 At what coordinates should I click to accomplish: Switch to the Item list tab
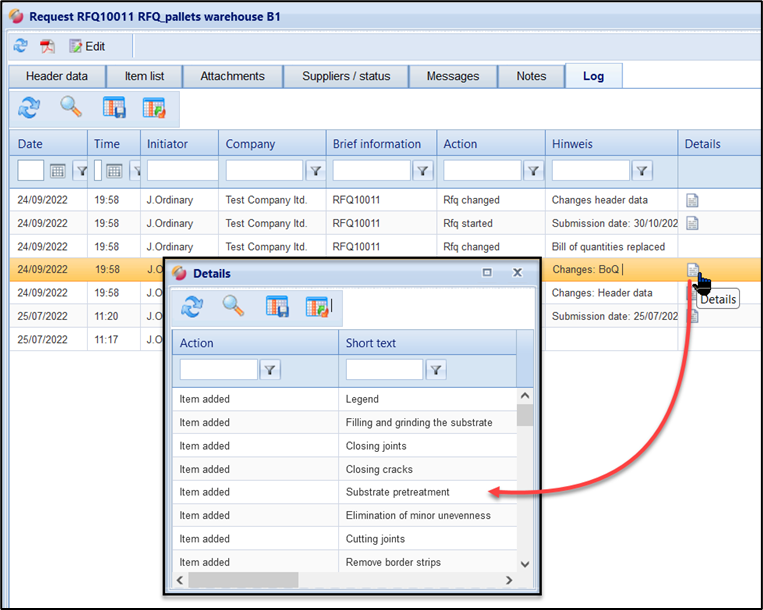(145, 76)
